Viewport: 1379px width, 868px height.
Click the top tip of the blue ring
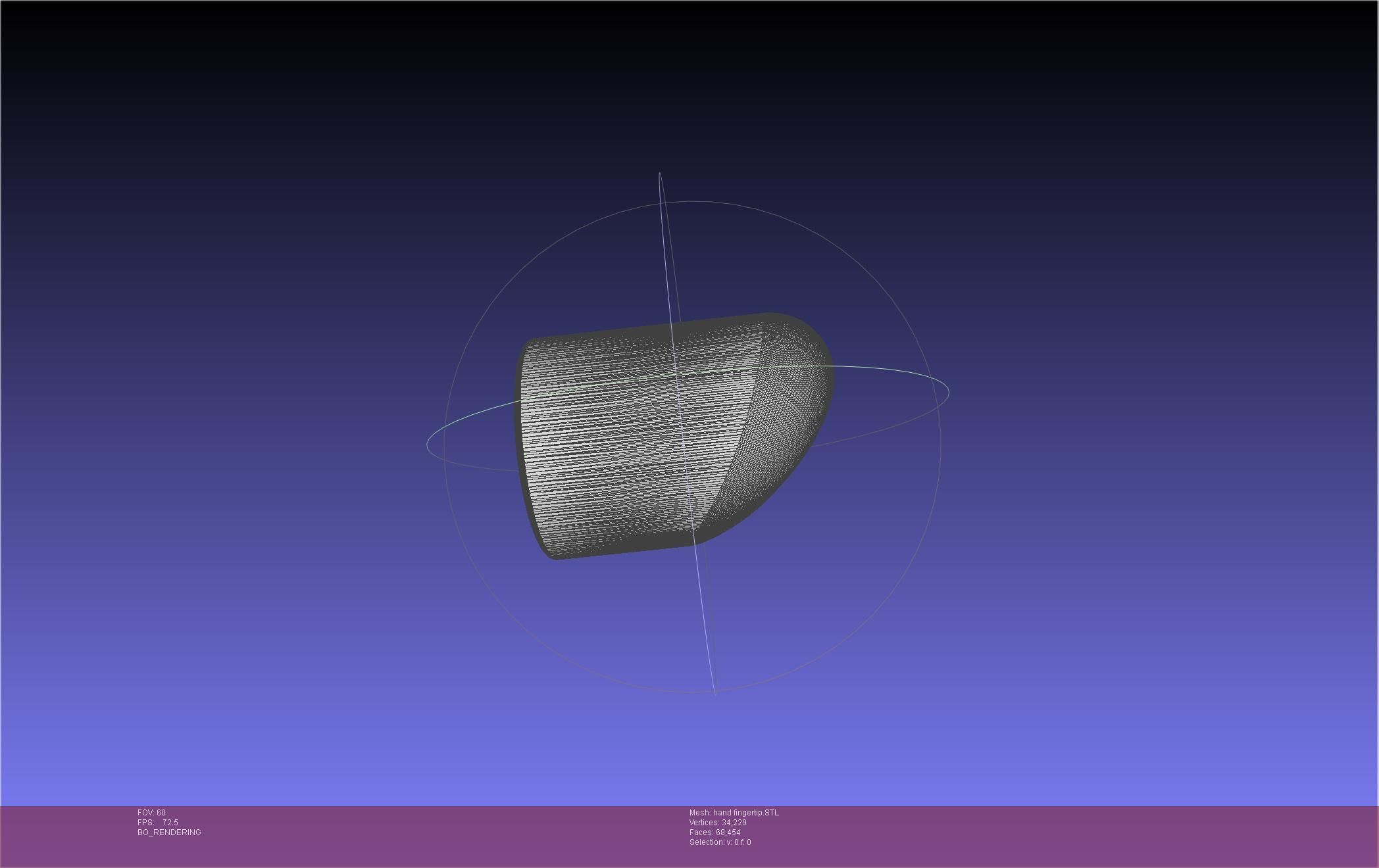pyautogui.click(x=660, y=173)
